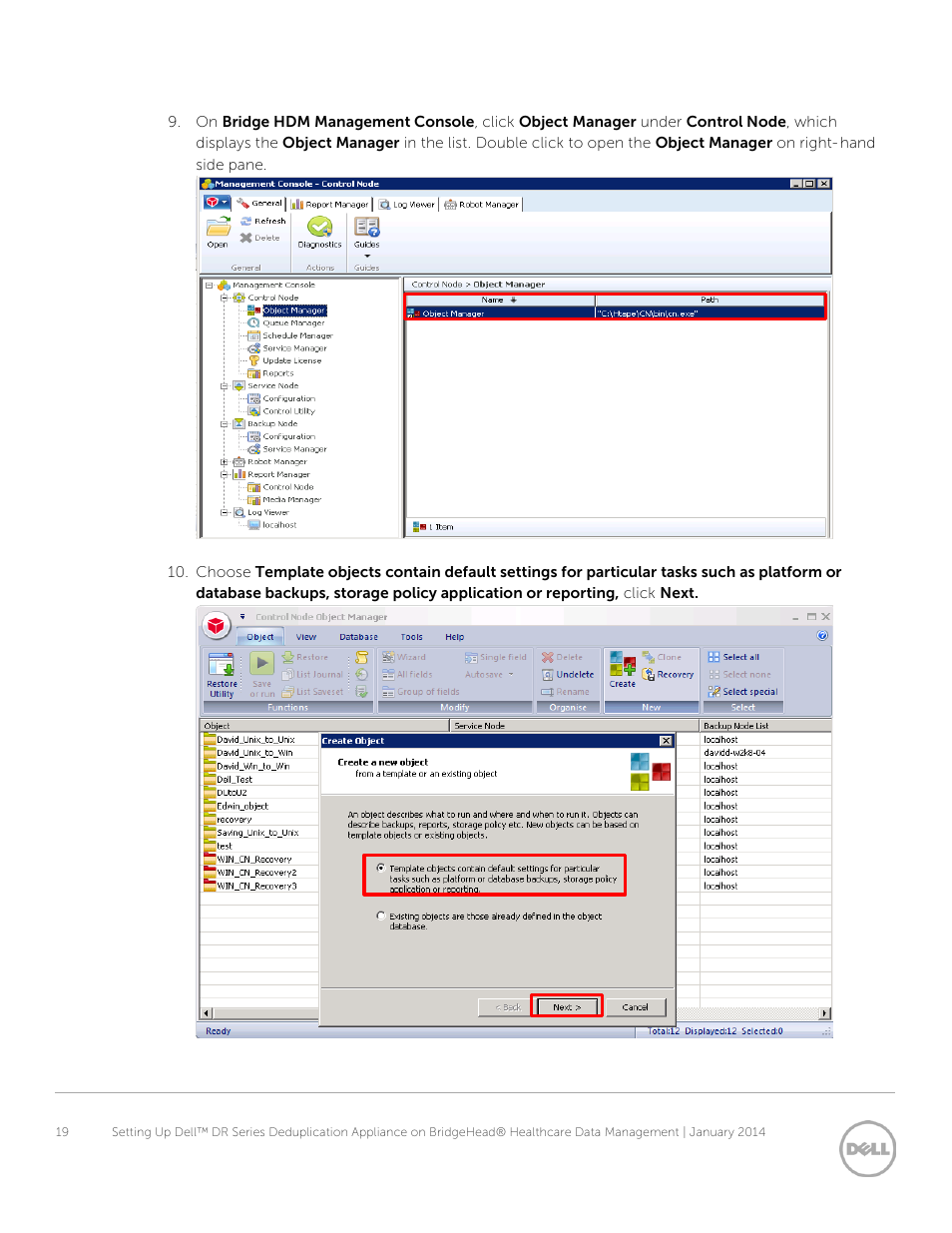
Task: Click the Path column header
Action: point(710,301)
